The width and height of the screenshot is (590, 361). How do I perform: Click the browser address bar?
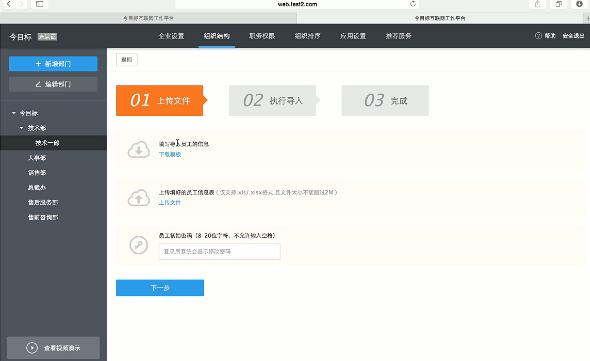click(297, 4)
